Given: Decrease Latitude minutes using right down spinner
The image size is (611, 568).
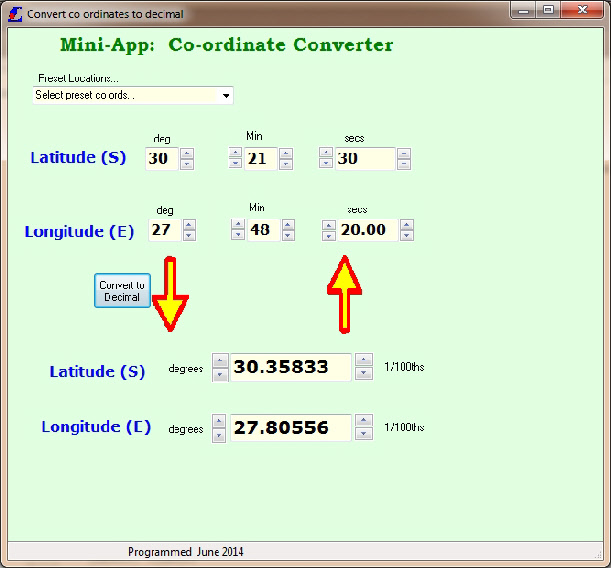Looking at the screenshot, I should pyautogui.click(x=286, y=164).
